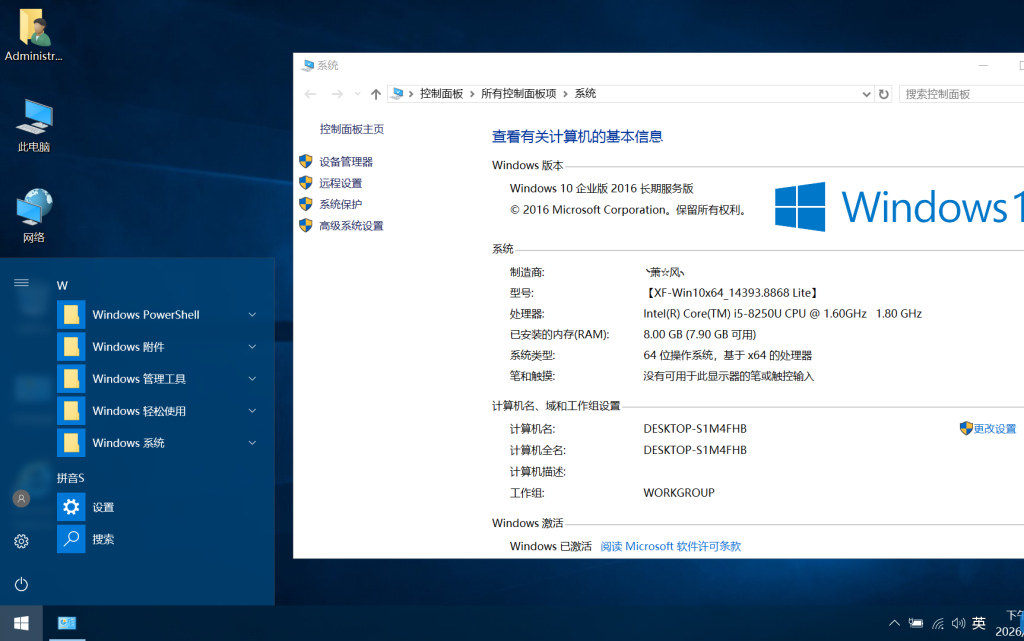Click 系统 breadcrumb

(x=585, y=94)
